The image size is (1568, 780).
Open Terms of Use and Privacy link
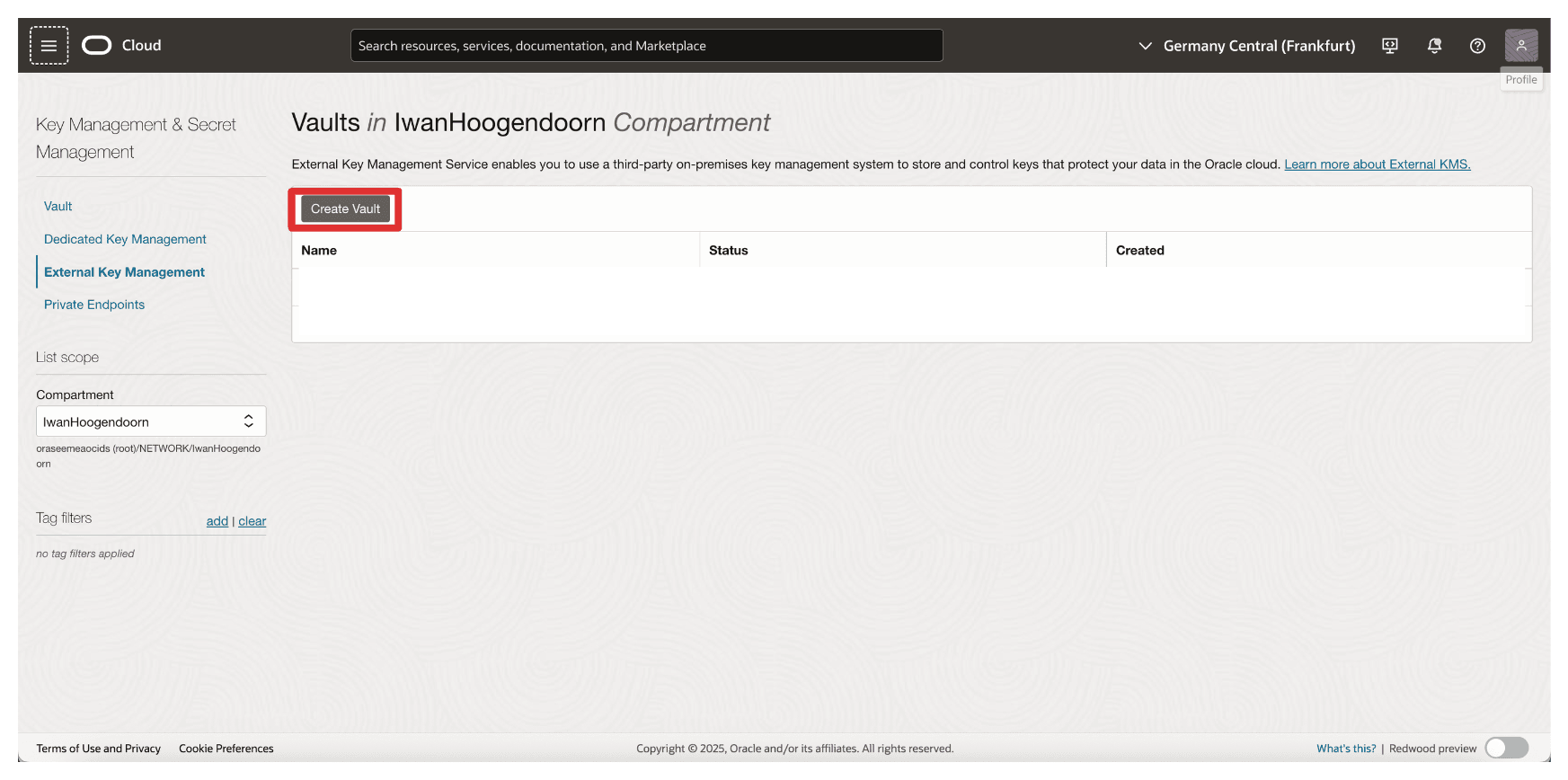coord(99,749)
